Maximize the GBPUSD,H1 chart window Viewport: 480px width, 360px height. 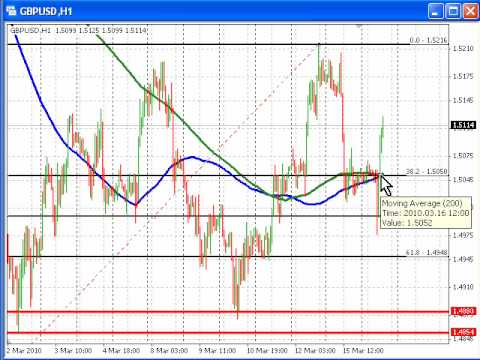453,11
